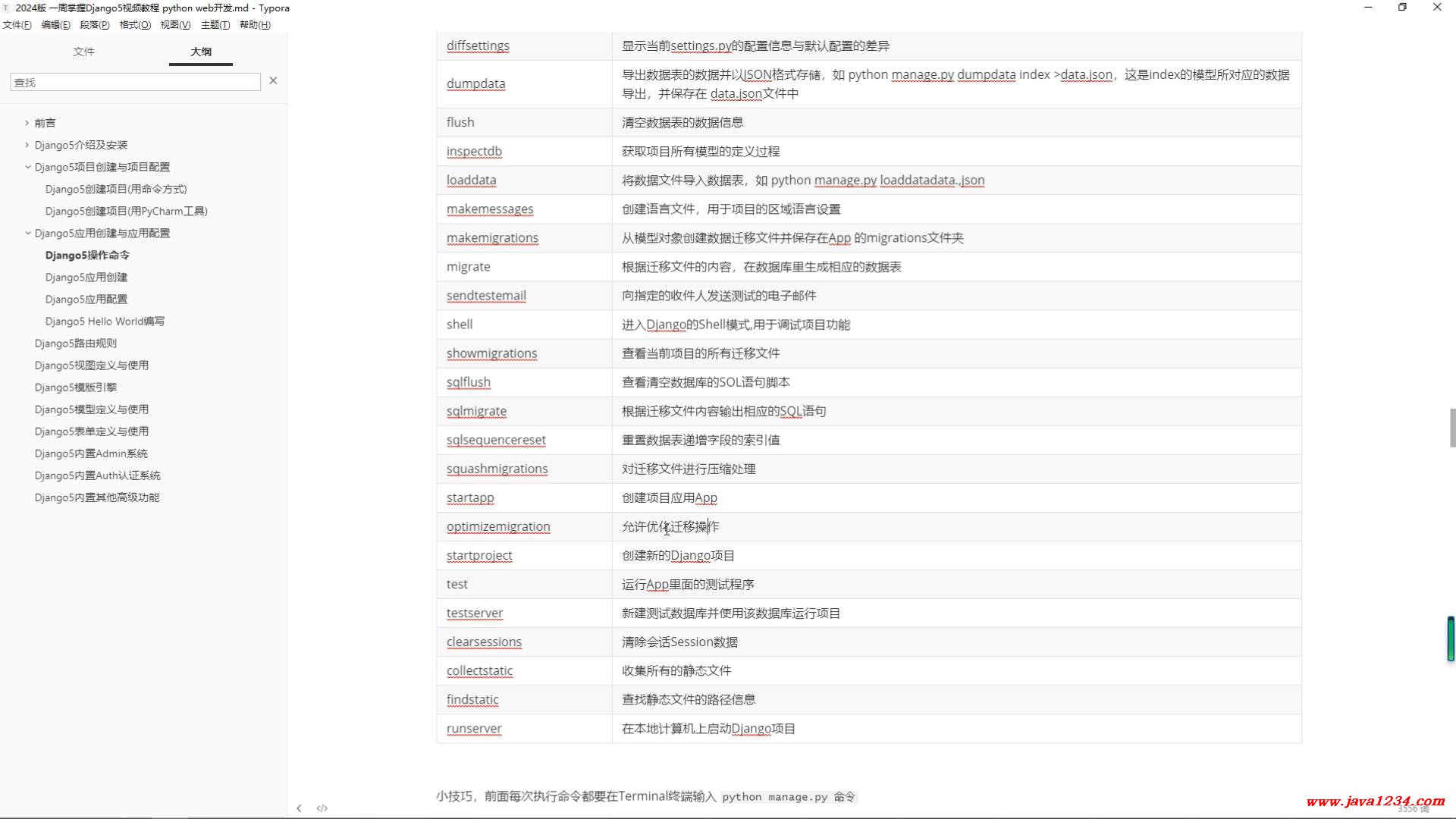The width and height of the screenshot is (1456, 819).
Task: Go to Django5应用配置 heading
Action: 86,299
